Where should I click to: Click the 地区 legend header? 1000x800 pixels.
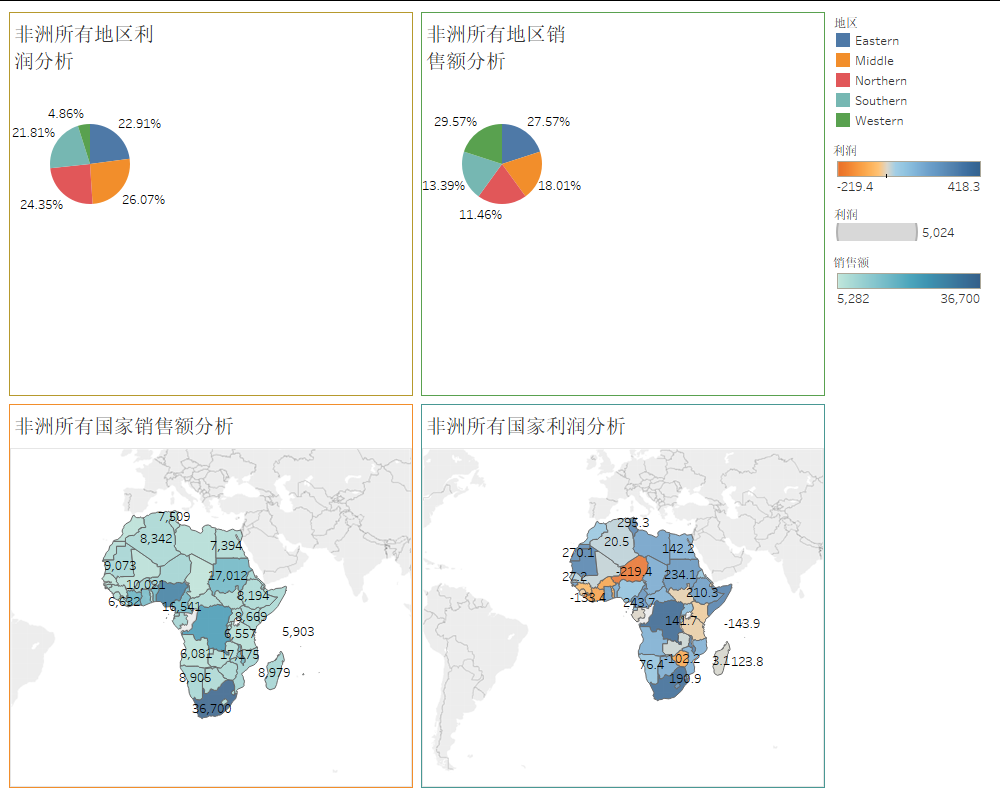(x=846, y=22)
